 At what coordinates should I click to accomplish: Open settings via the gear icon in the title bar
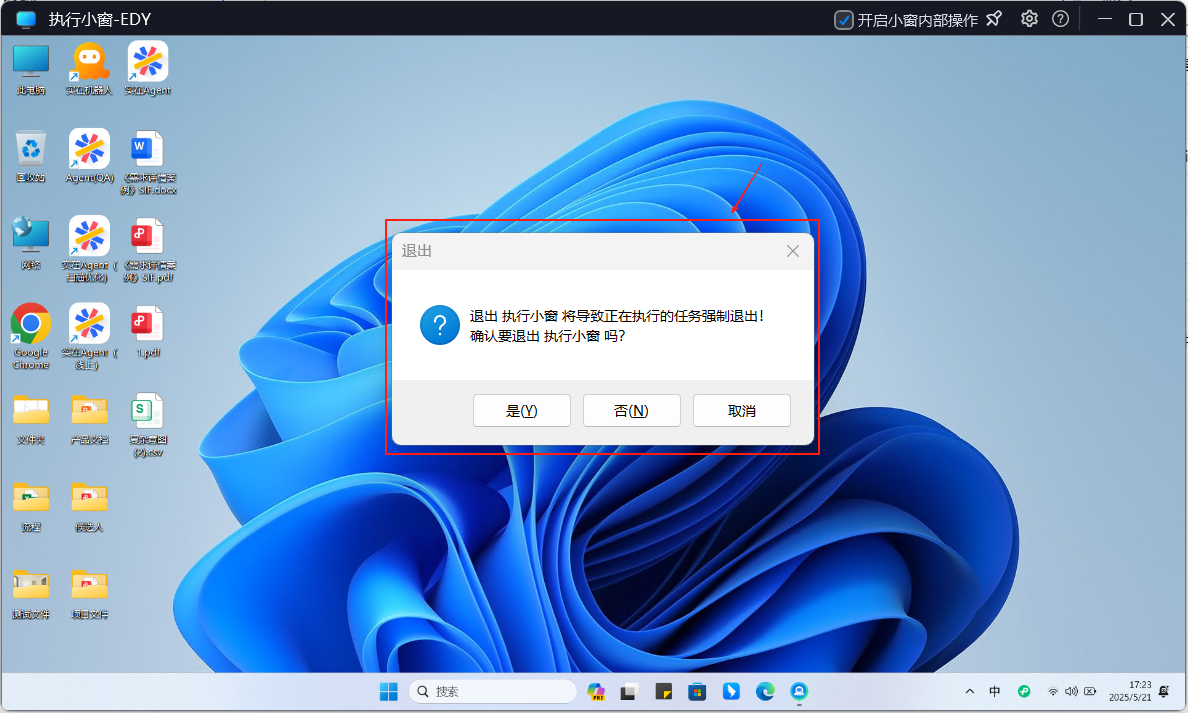pyautogui.click(x=1029, y=19)
